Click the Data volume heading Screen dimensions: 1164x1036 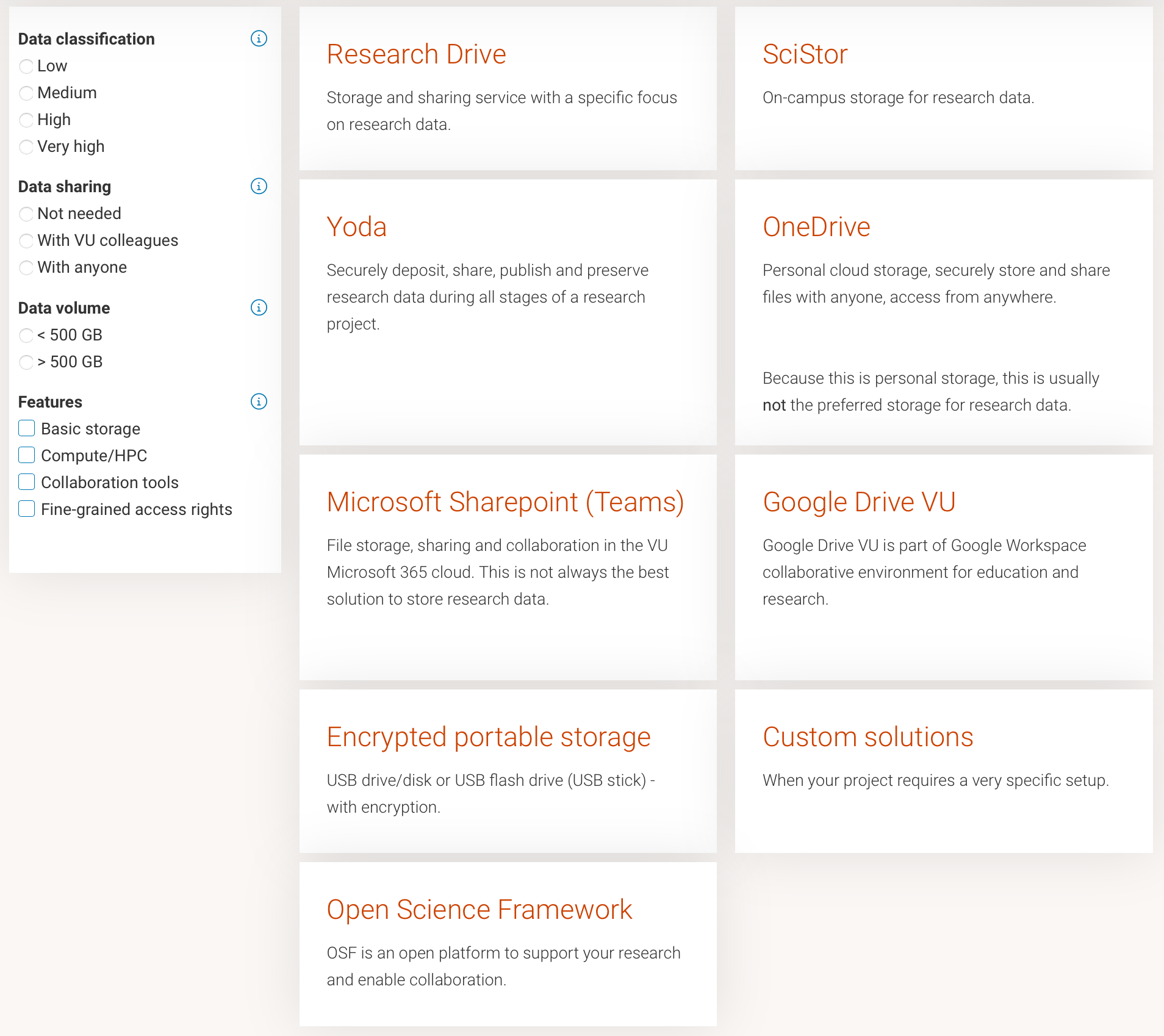click(64, 308)
